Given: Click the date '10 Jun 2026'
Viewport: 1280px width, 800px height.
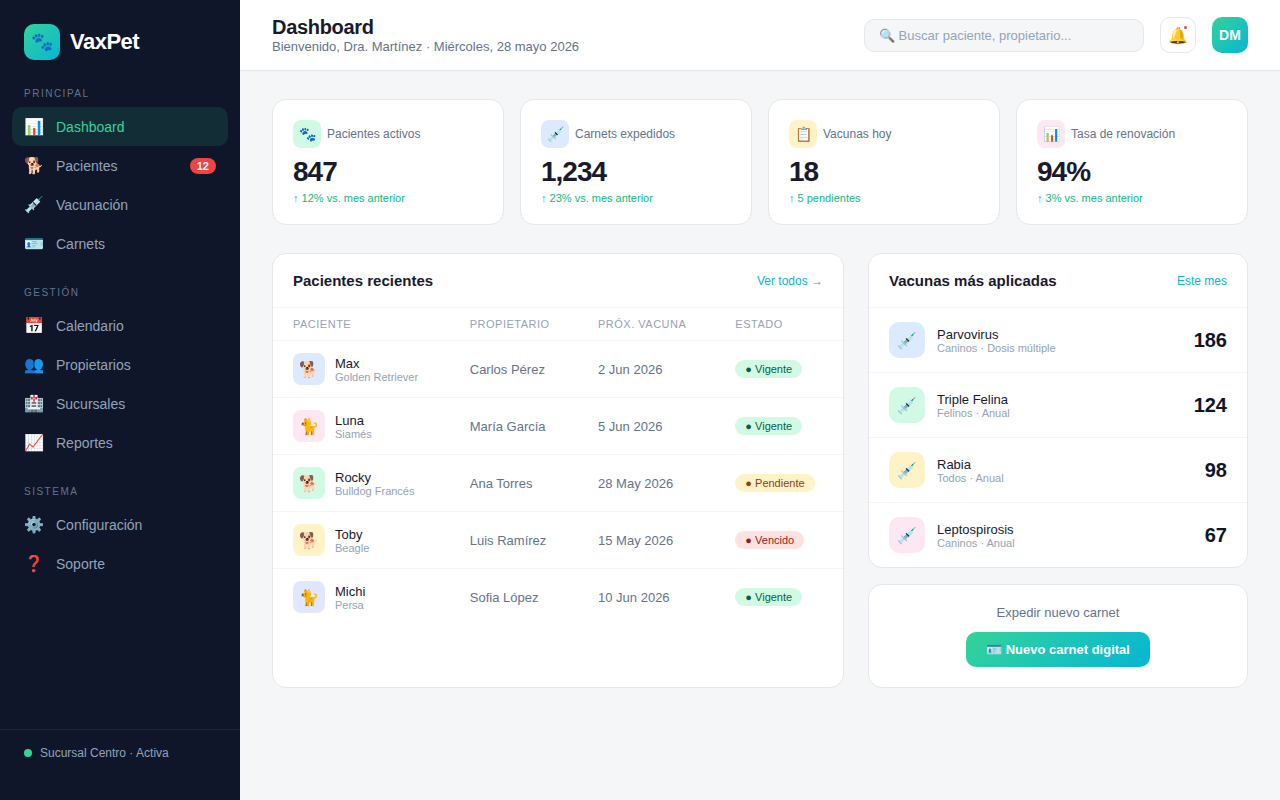Looking at the screenshot, I should (634, 597).
